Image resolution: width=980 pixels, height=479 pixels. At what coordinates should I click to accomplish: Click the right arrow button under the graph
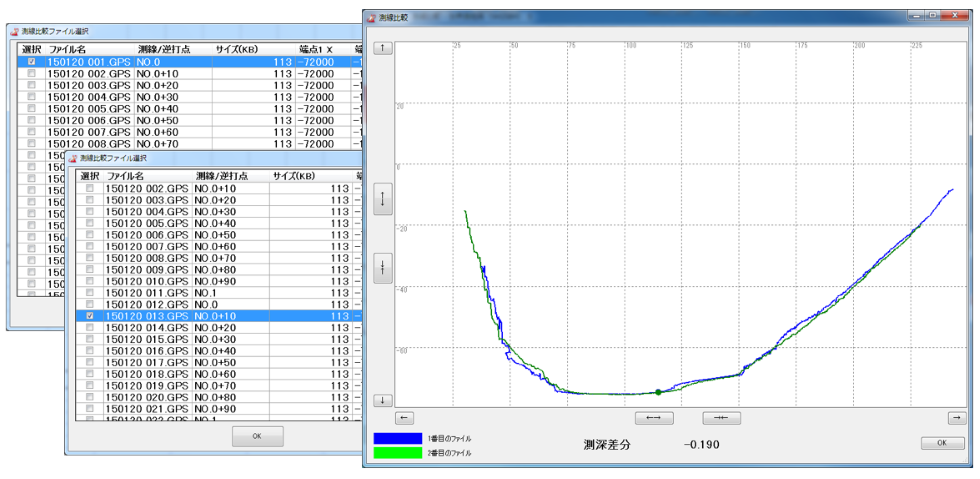(x=957, y=418)
